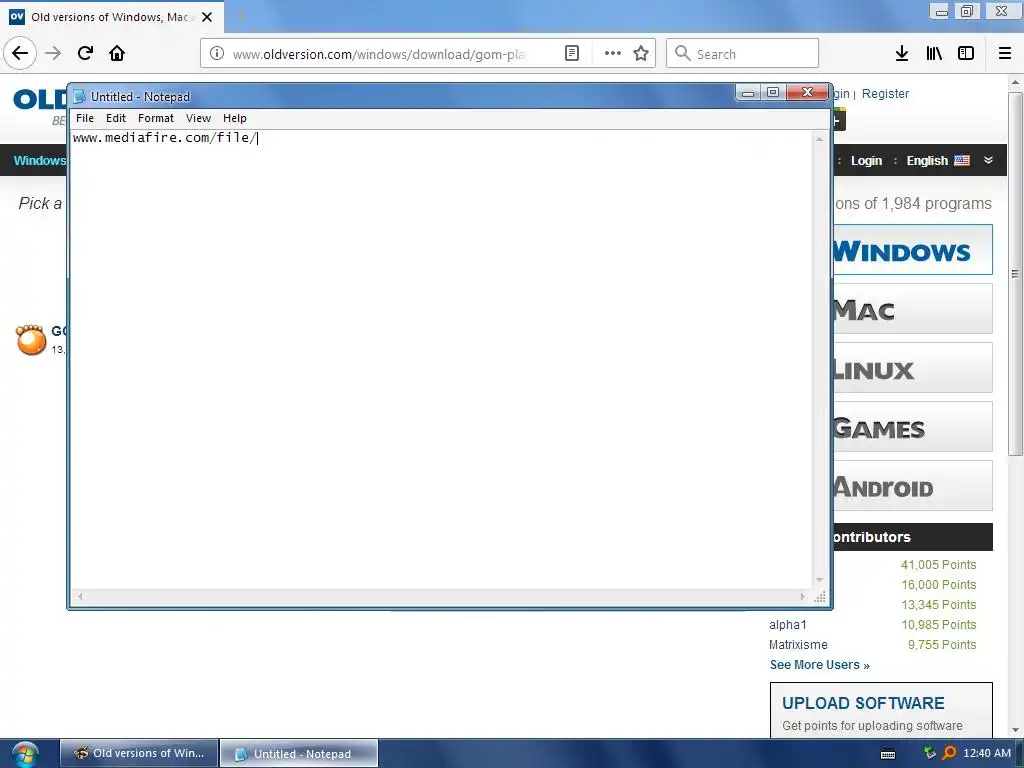Open the See More Users link
1024x768 pixels.
pos(820,665)
